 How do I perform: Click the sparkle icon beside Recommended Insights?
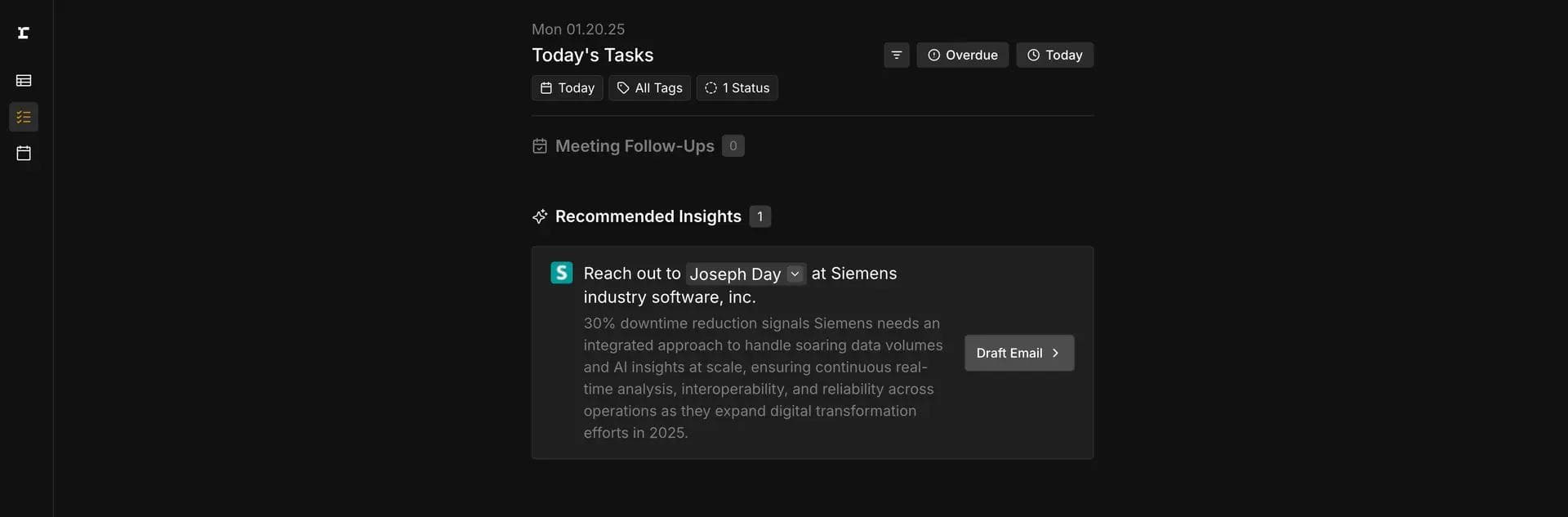[540, 216]
